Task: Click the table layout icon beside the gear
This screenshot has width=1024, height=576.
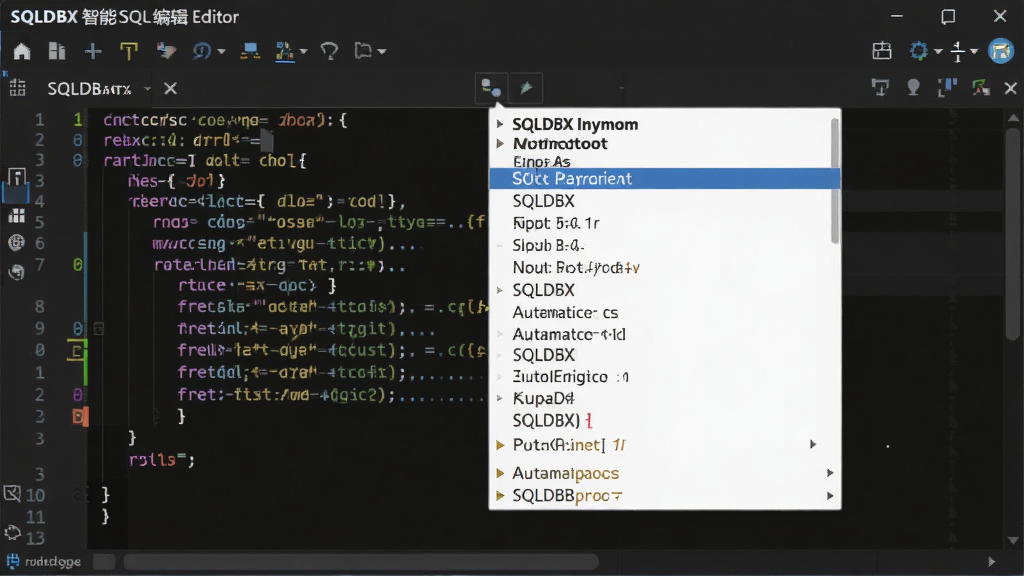Action: [x=882, y=51]
